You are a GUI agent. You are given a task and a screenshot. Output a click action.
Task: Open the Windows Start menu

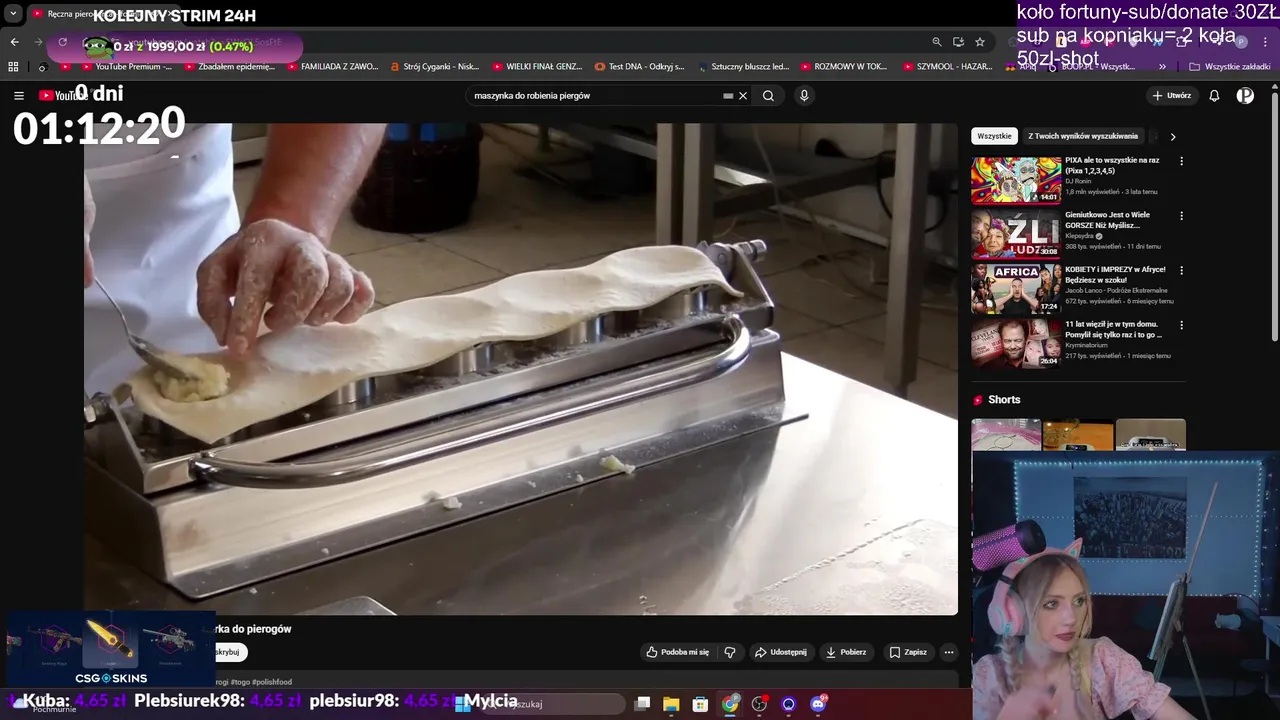463,704
